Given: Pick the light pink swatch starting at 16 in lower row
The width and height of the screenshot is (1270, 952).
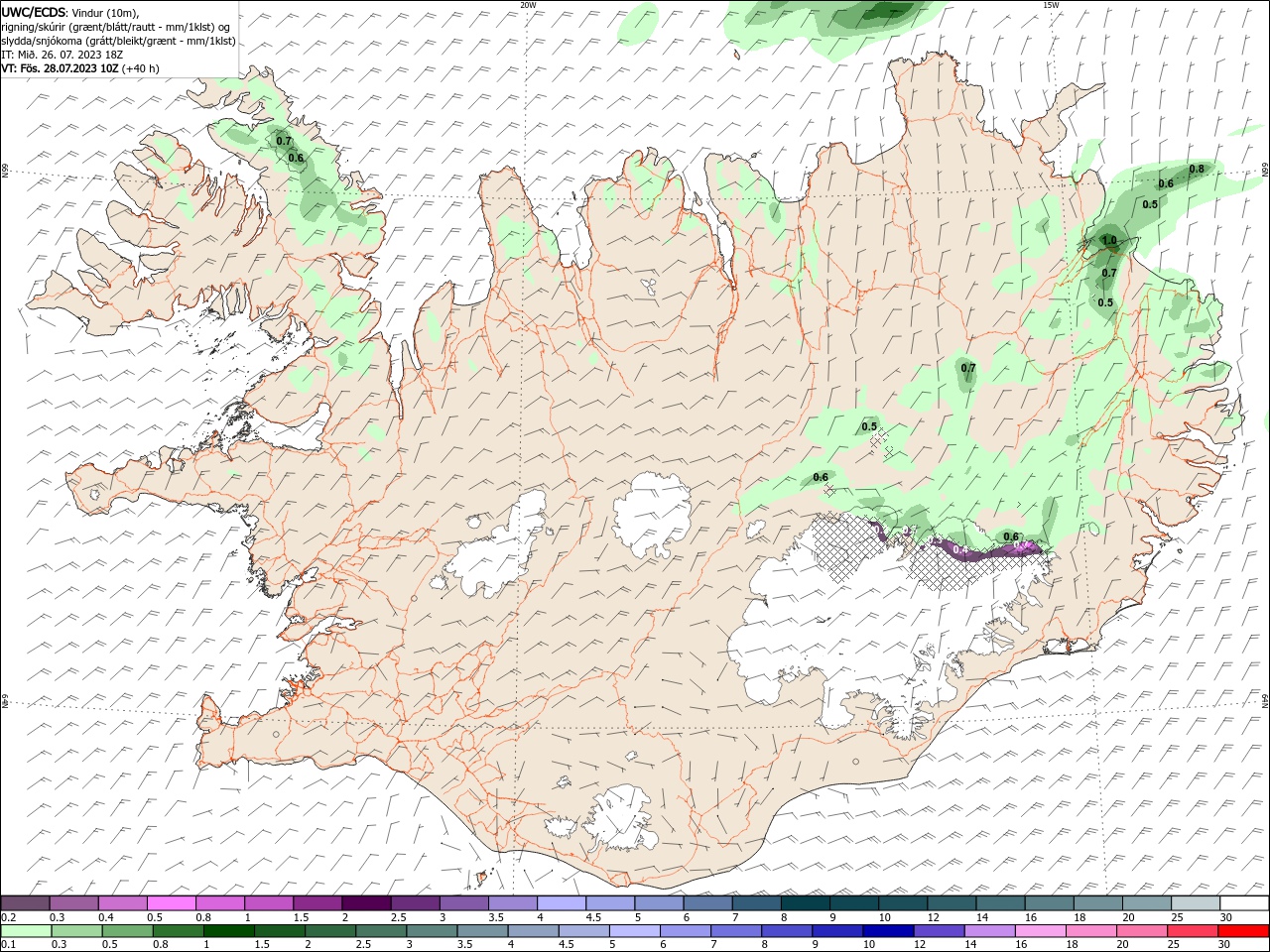Looking at the screenshot, I should pos(1040,931).
